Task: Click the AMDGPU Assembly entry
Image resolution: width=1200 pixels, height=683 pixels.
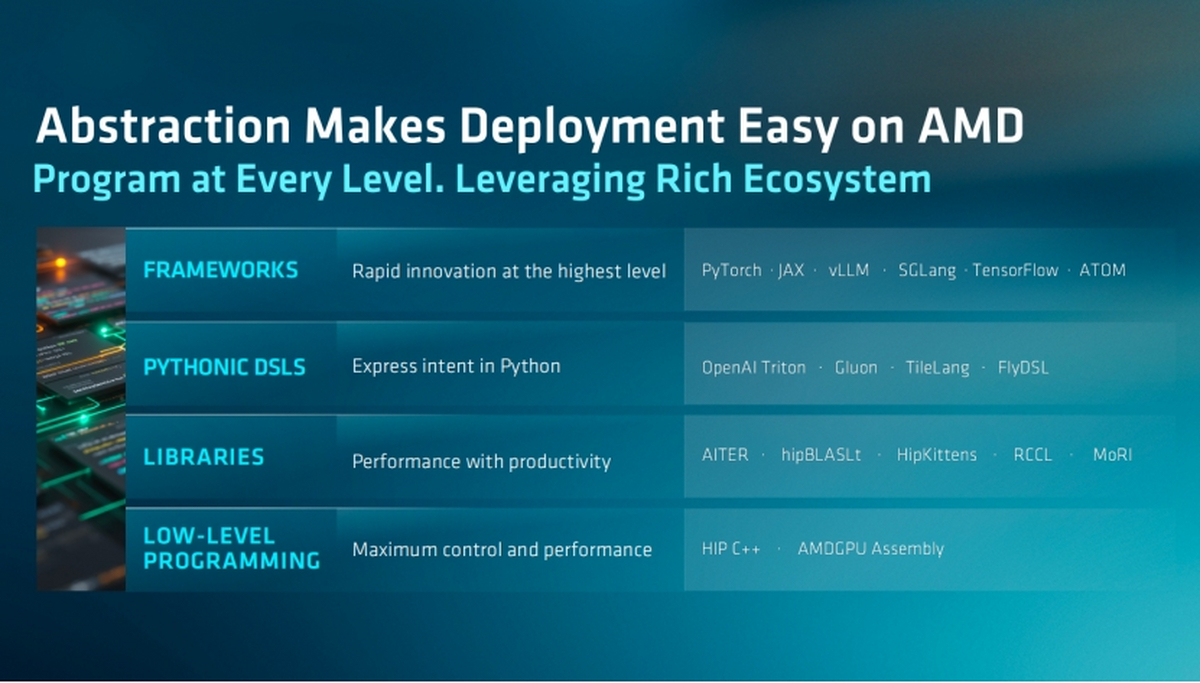Action: coord(870,549)
